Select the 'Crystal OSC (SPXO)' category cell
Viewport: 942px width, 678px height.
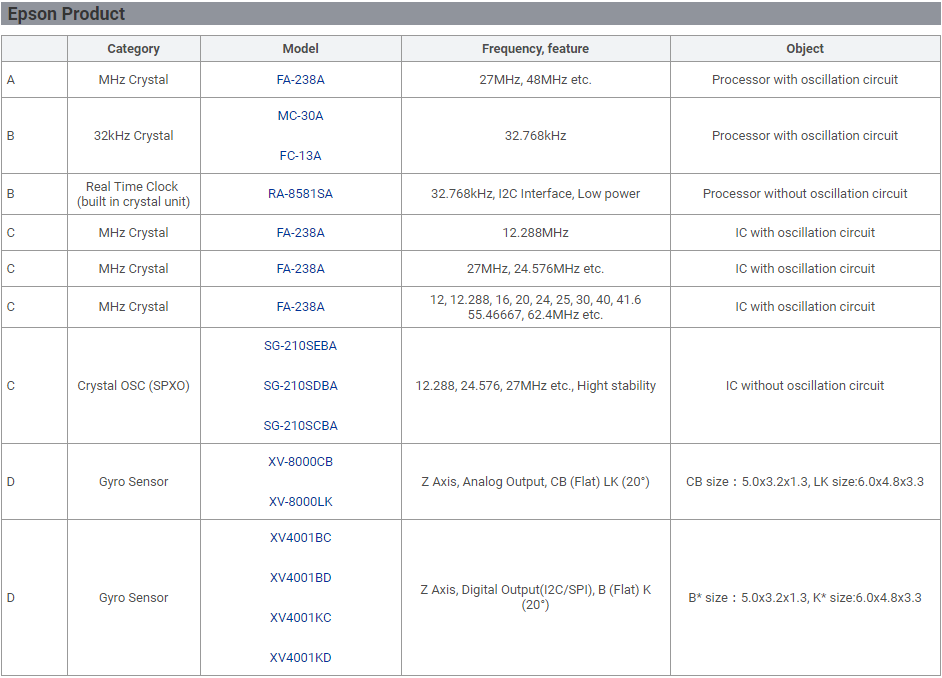coord(133,386)
